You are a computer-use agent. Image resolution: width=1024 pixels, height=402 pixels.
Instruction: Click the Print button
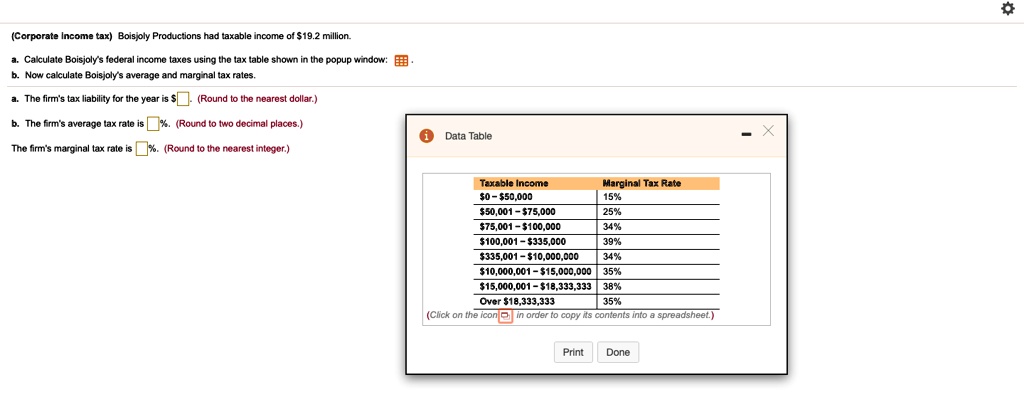click(x=573, y=352)
